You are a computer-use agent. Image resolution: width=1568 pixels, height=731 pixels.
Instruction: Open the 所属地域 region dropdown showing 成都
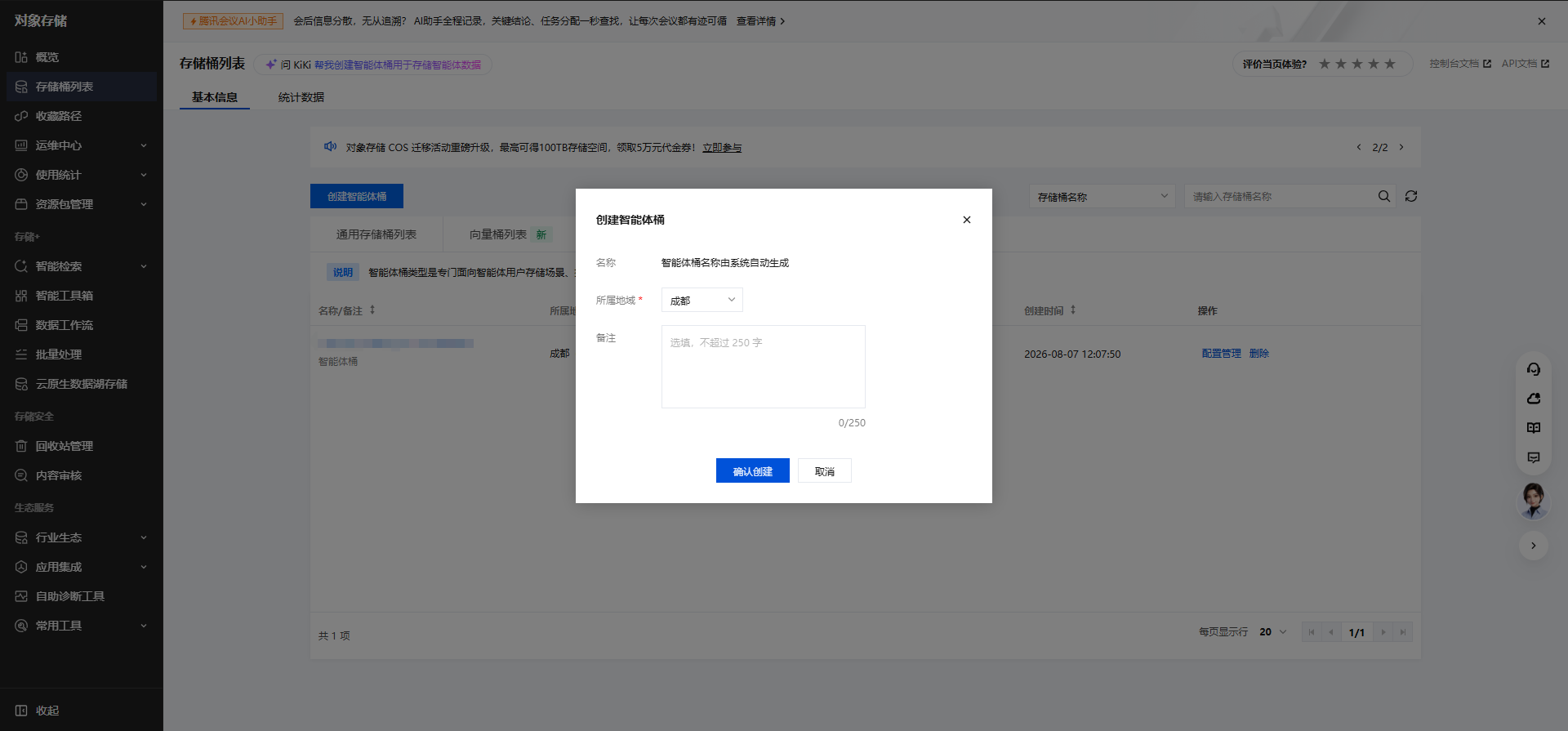702,300
